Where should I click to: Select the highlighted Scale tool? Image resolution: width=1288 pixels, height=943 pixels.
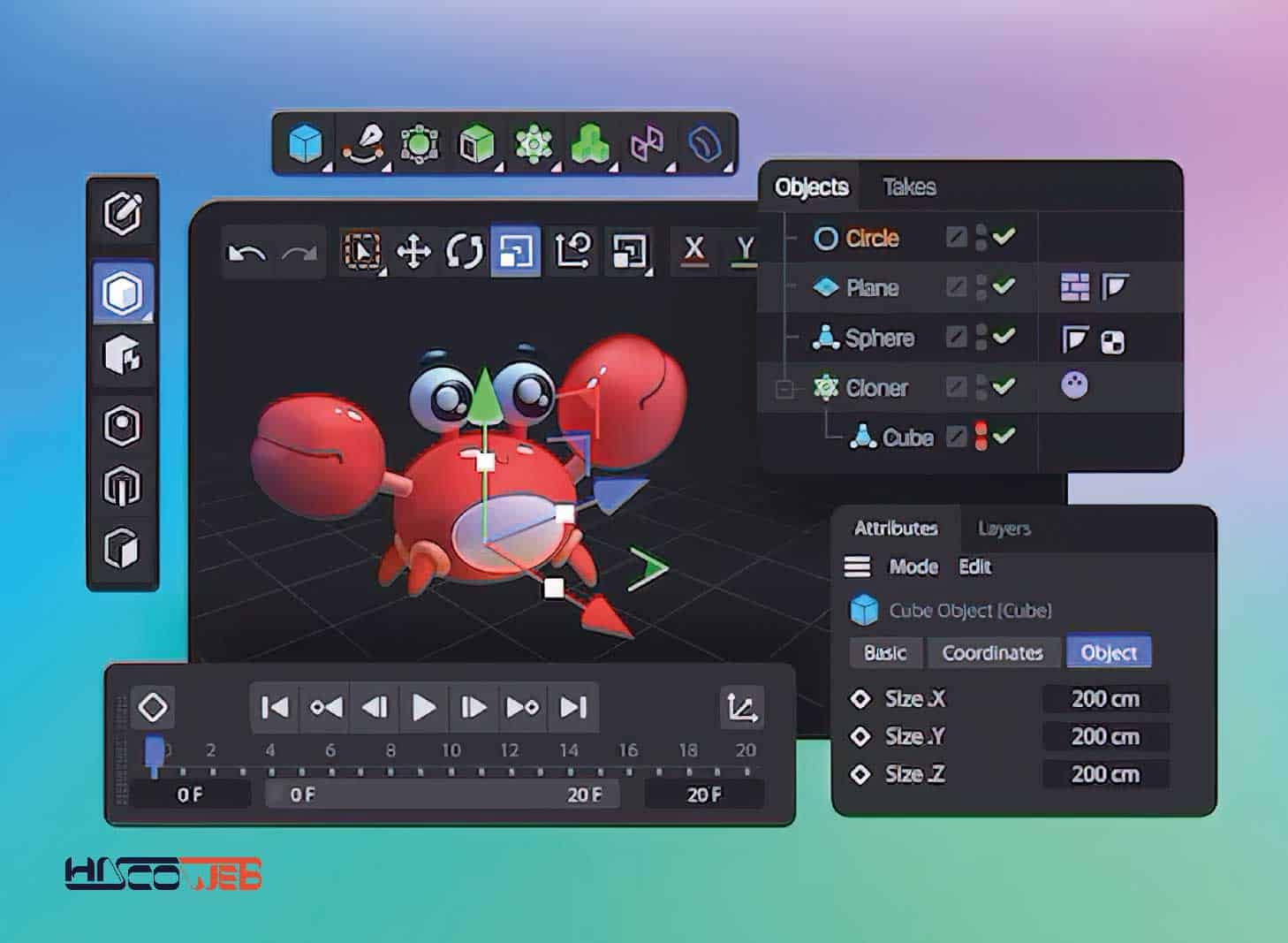(x=516, y=252)
